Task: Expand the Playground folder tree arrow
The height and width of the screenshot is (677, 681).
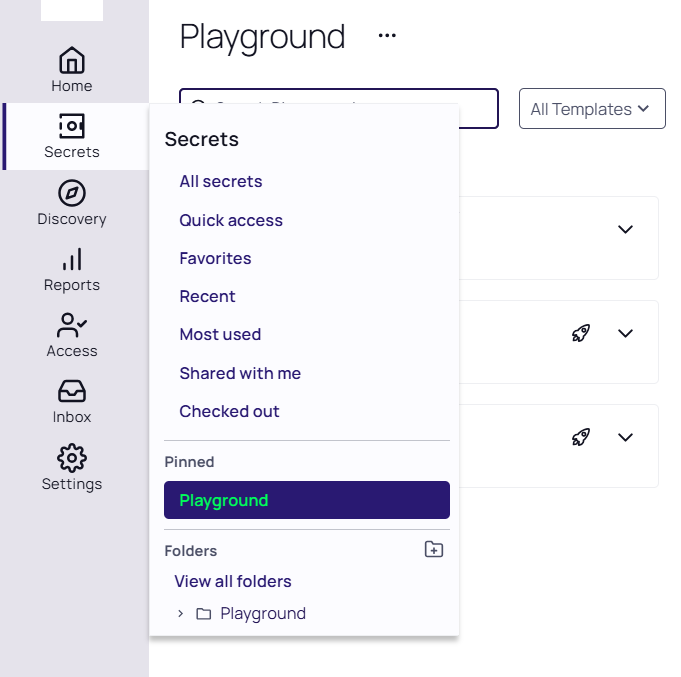Action: tap(181, 613)
